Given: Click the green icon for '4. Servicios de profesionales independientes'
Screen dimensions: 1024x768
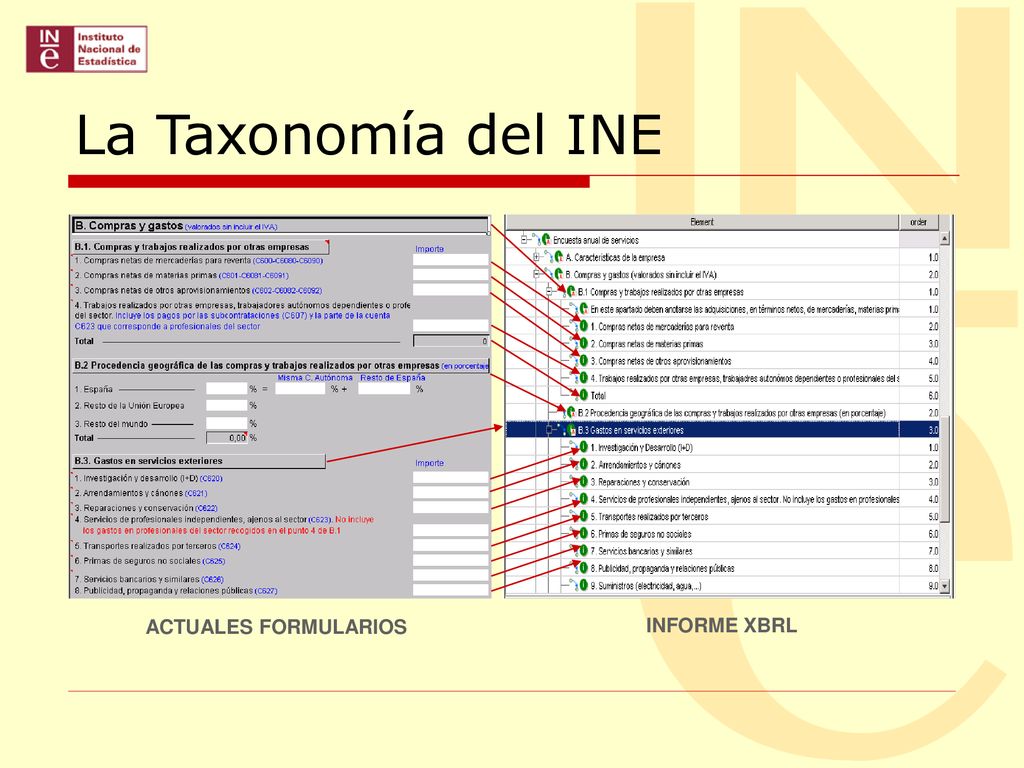Looking at the screenshot, I should click(583, 499).
